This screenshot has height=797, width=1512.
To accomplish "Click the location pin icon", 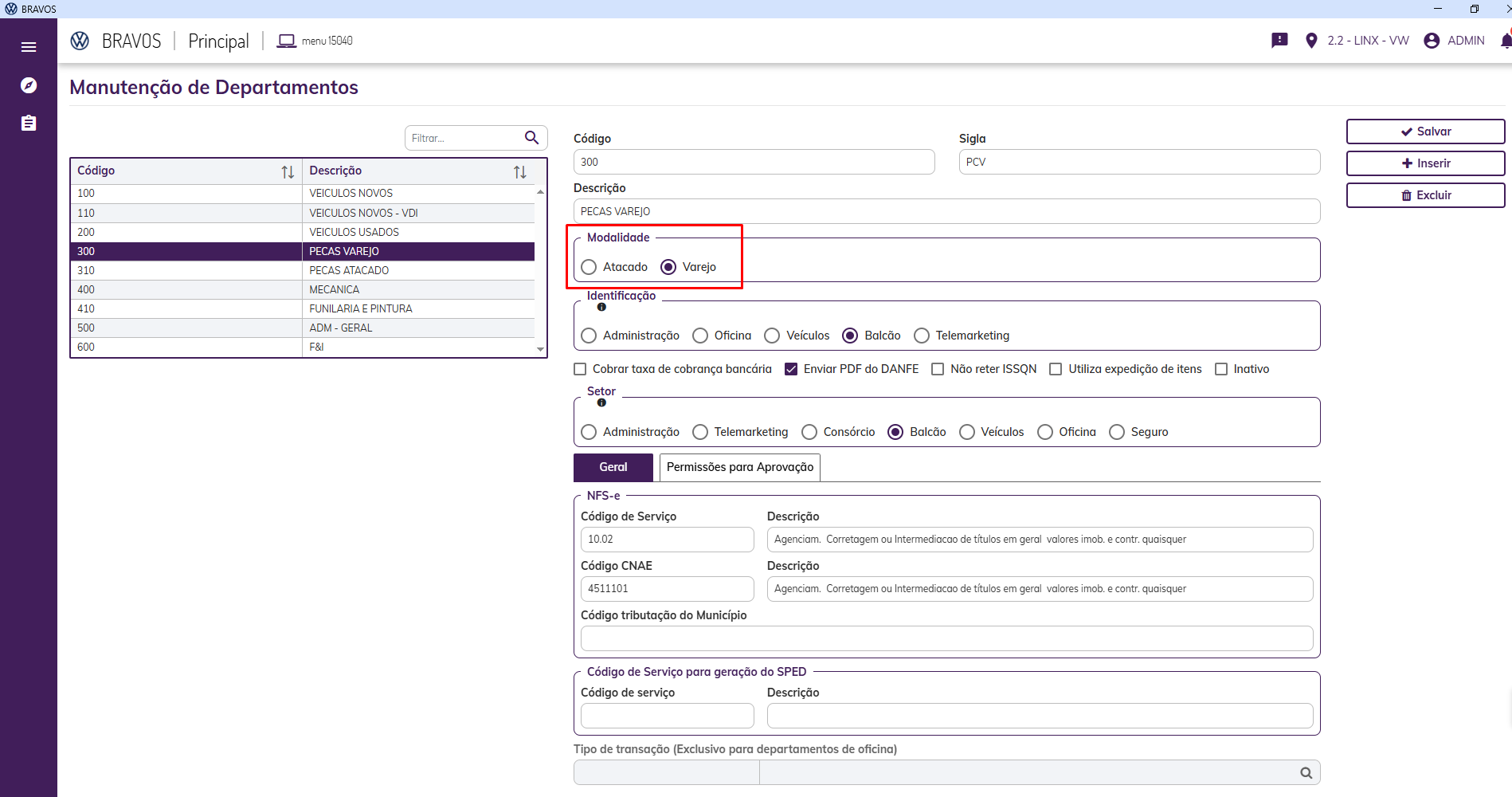I will (x=1311, y=41).
